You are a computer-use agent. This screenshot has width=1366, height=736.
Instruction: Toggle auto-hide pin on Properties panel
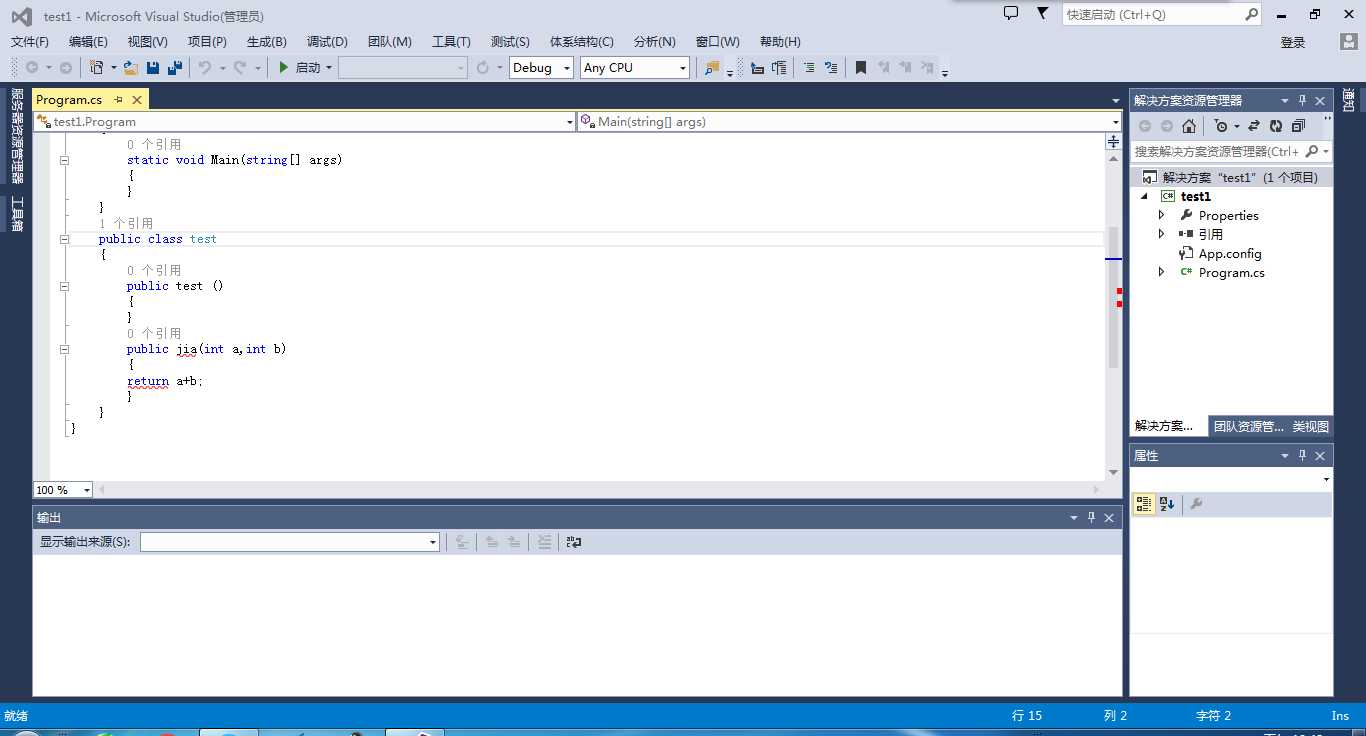pyautogui.click(x=1302, y=455)
